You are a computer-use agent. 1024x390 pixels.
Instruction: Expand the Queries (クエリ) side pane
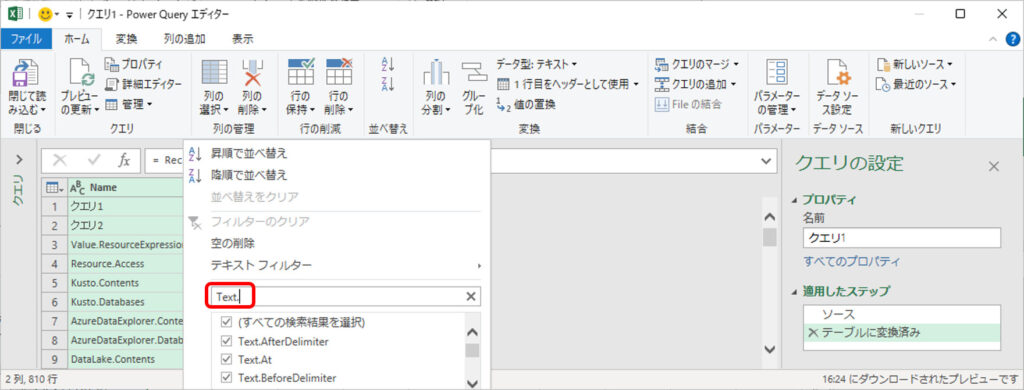coord(19,159)
